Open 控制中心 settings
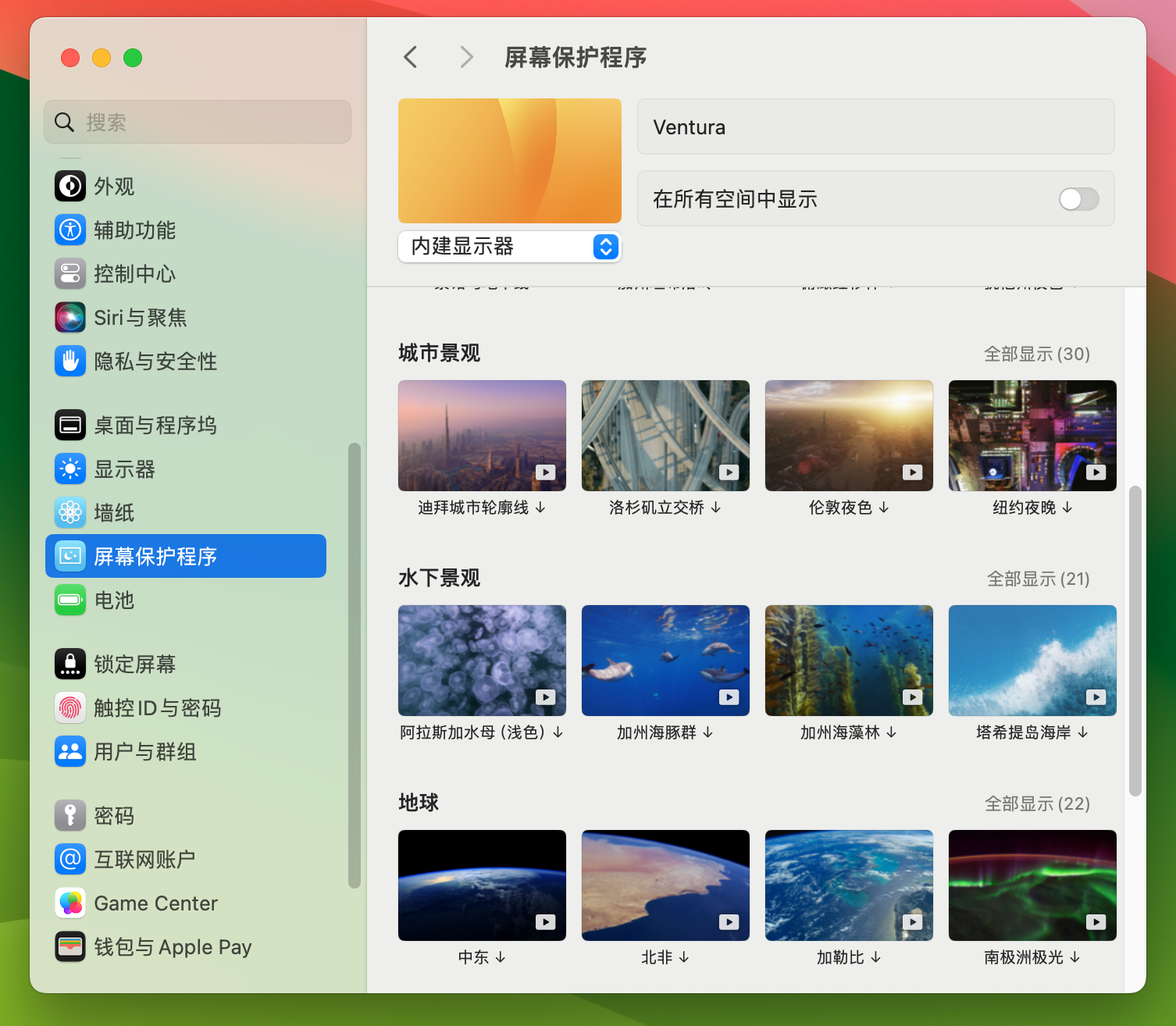Viewport: 1176px width, 1026px height. point(135,273)
